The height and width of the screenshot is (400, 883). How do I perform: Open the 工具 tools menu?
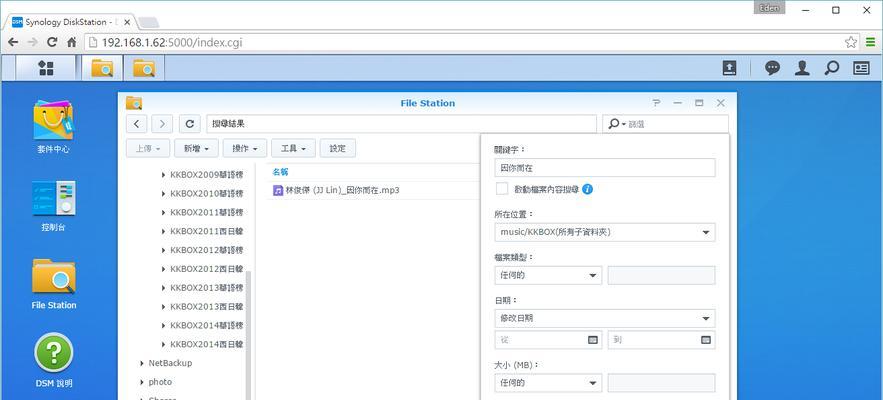tap(293, 149)
